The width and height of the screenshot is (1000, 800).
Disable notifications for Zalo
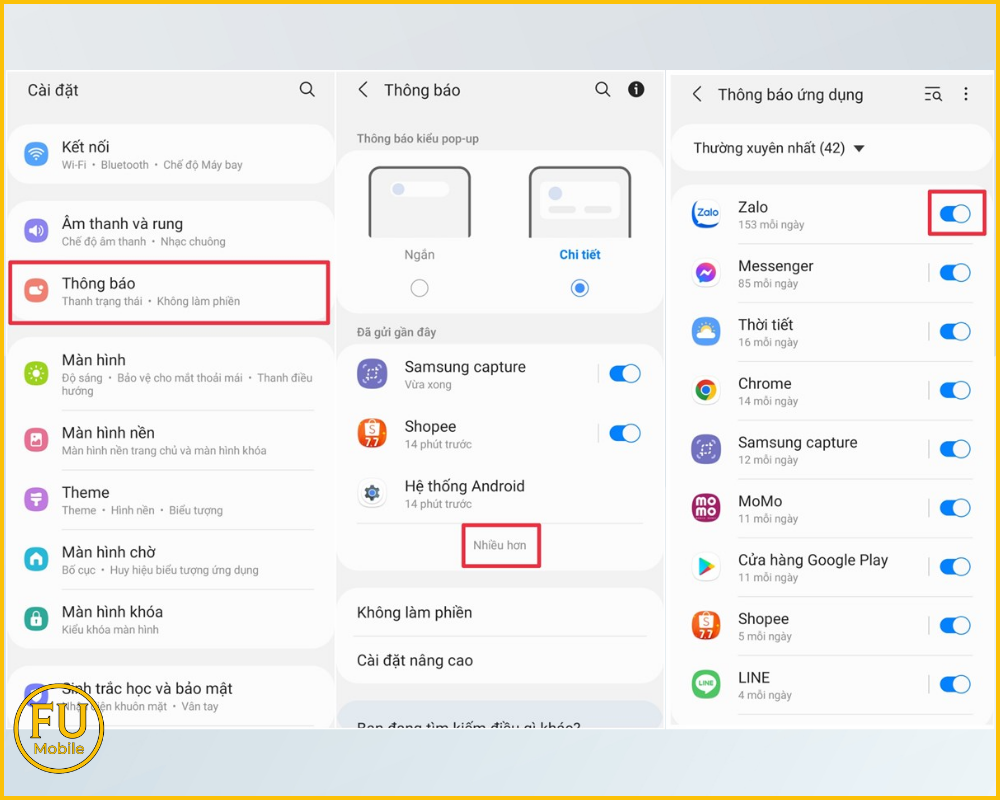click(954, 213)
